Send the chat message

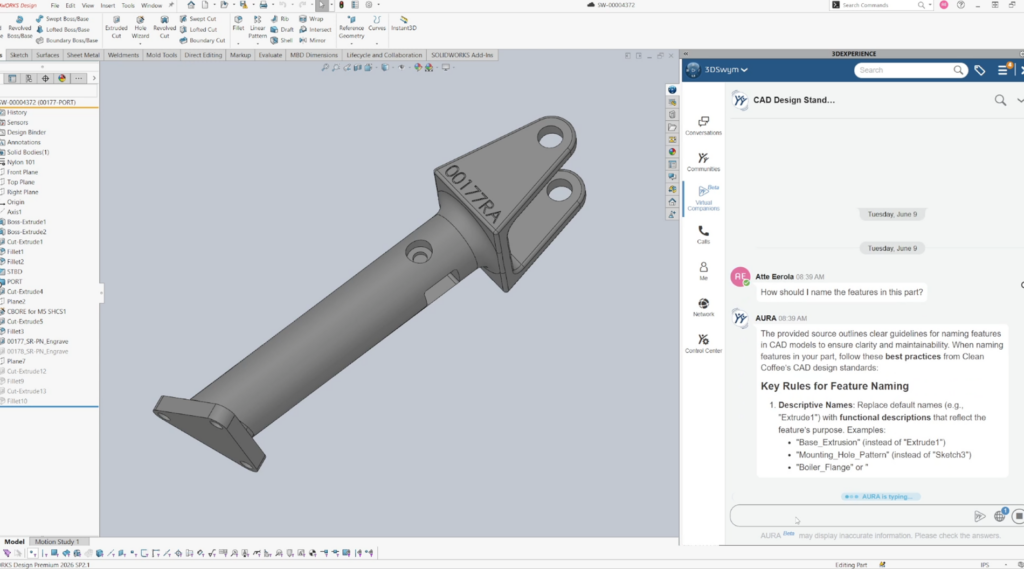[980, 516]
